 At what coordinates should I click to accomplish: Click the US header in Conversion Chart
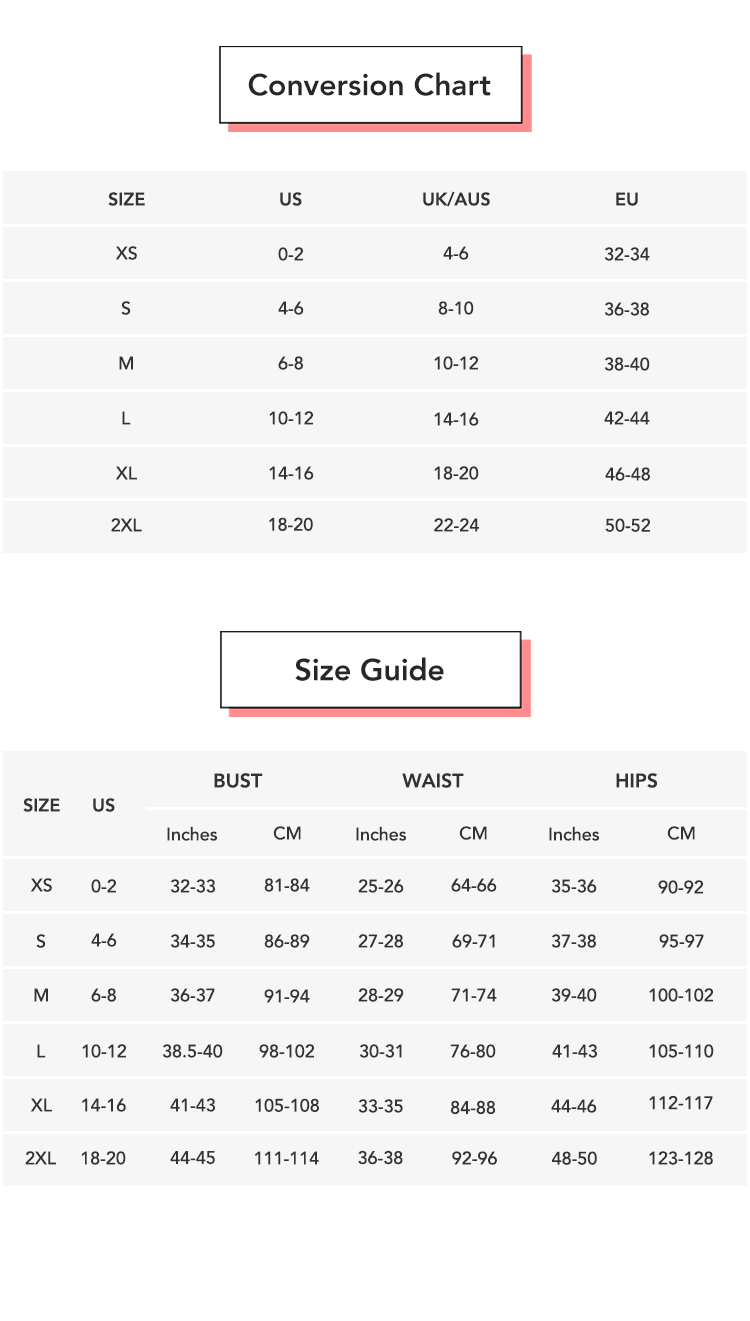click(x=290, y=199)
